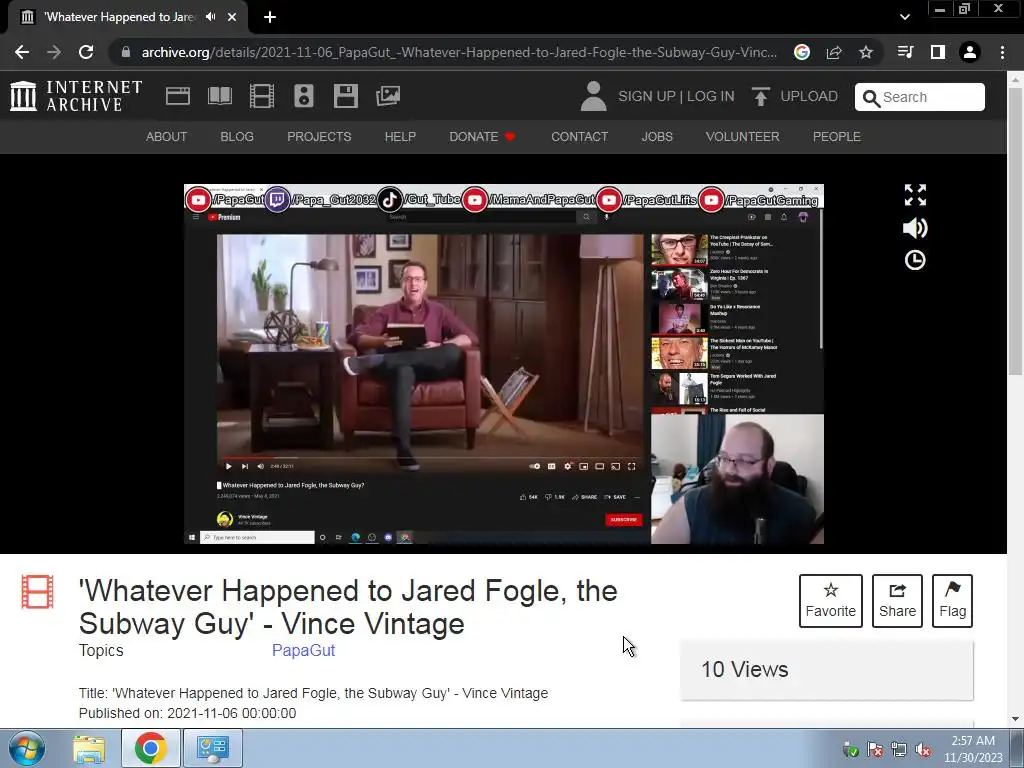Click the muted volume tray icon
Viewport: 1024px width, 768px height.
pyautogui.click(x=923, y=750)
